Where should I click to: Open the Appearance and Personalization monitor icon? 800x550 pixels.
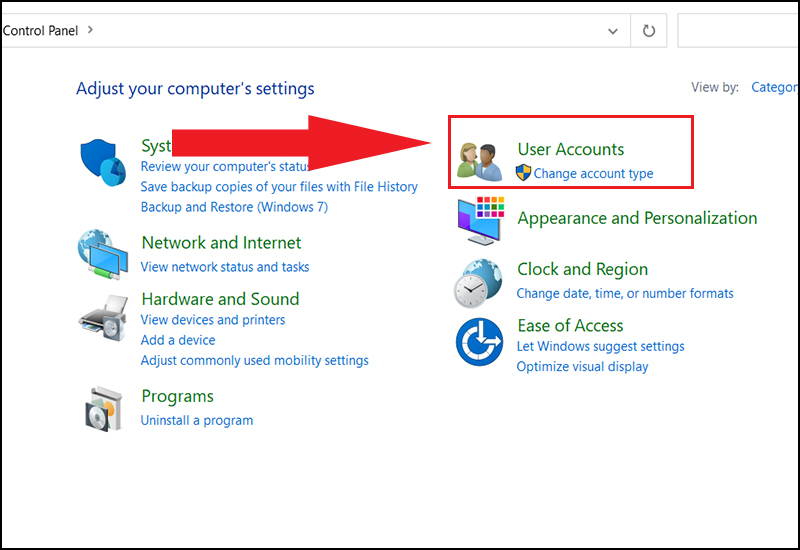[x=480, y=220]
